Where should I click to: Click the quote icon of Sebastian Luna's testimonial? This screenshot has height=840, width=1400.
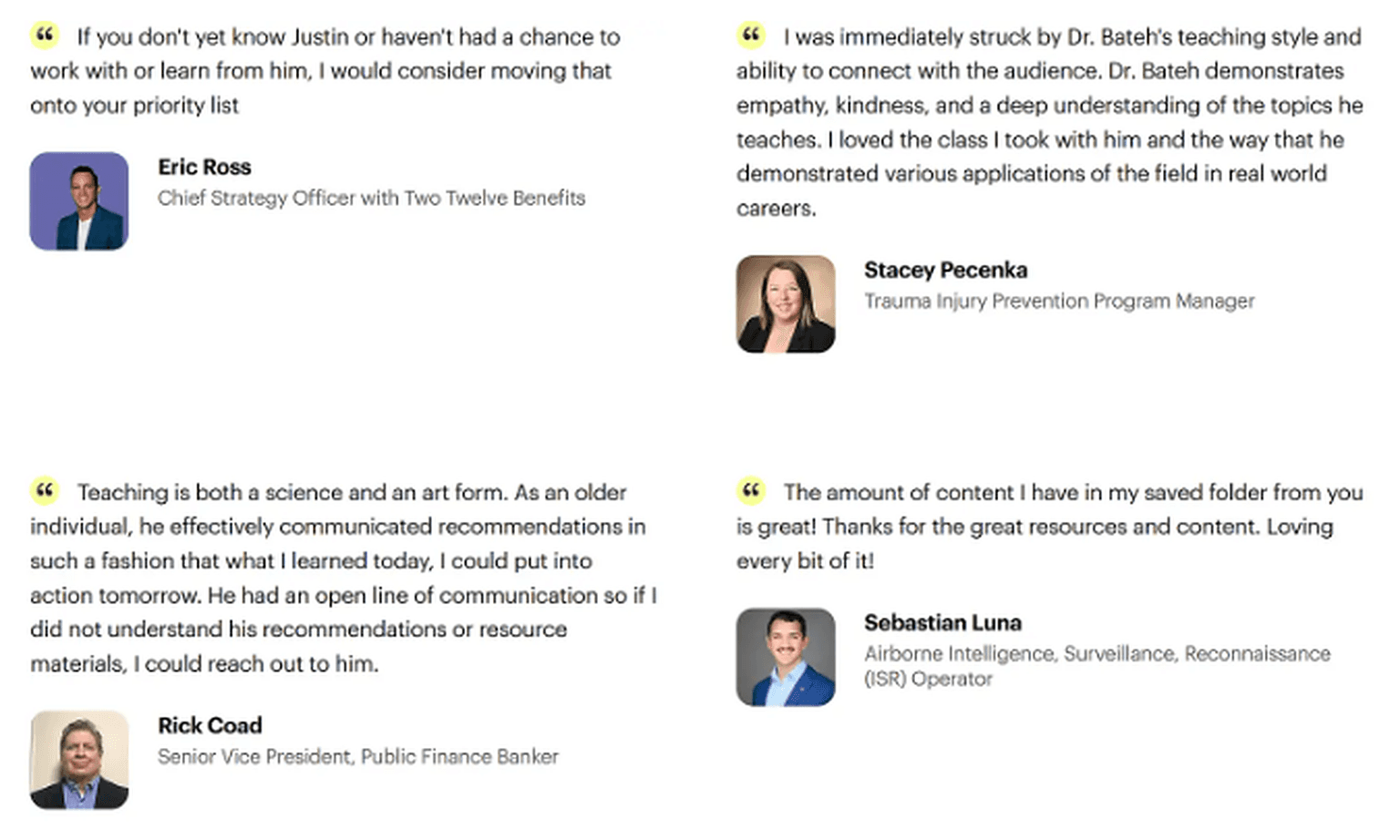(x=750, y=491)
